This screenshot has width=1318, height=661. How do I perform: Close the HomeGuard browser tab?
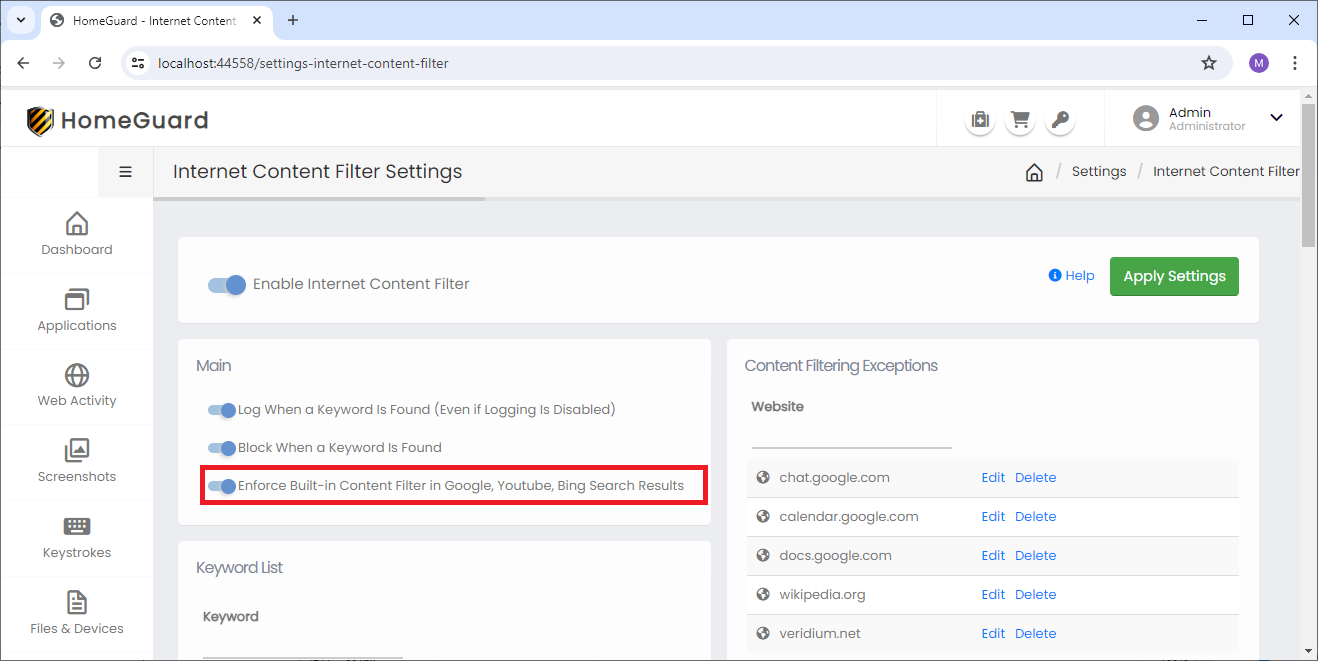pos(255,21)
